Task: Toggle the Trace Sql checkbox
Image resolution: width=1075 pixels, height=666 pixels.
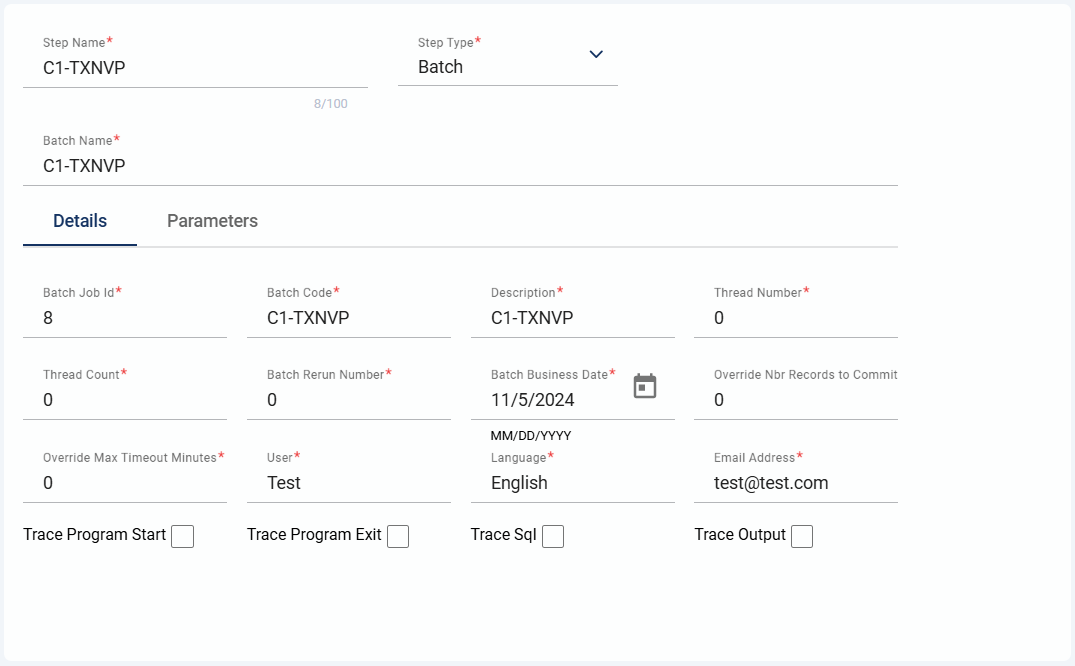Action: pos(553,537)
